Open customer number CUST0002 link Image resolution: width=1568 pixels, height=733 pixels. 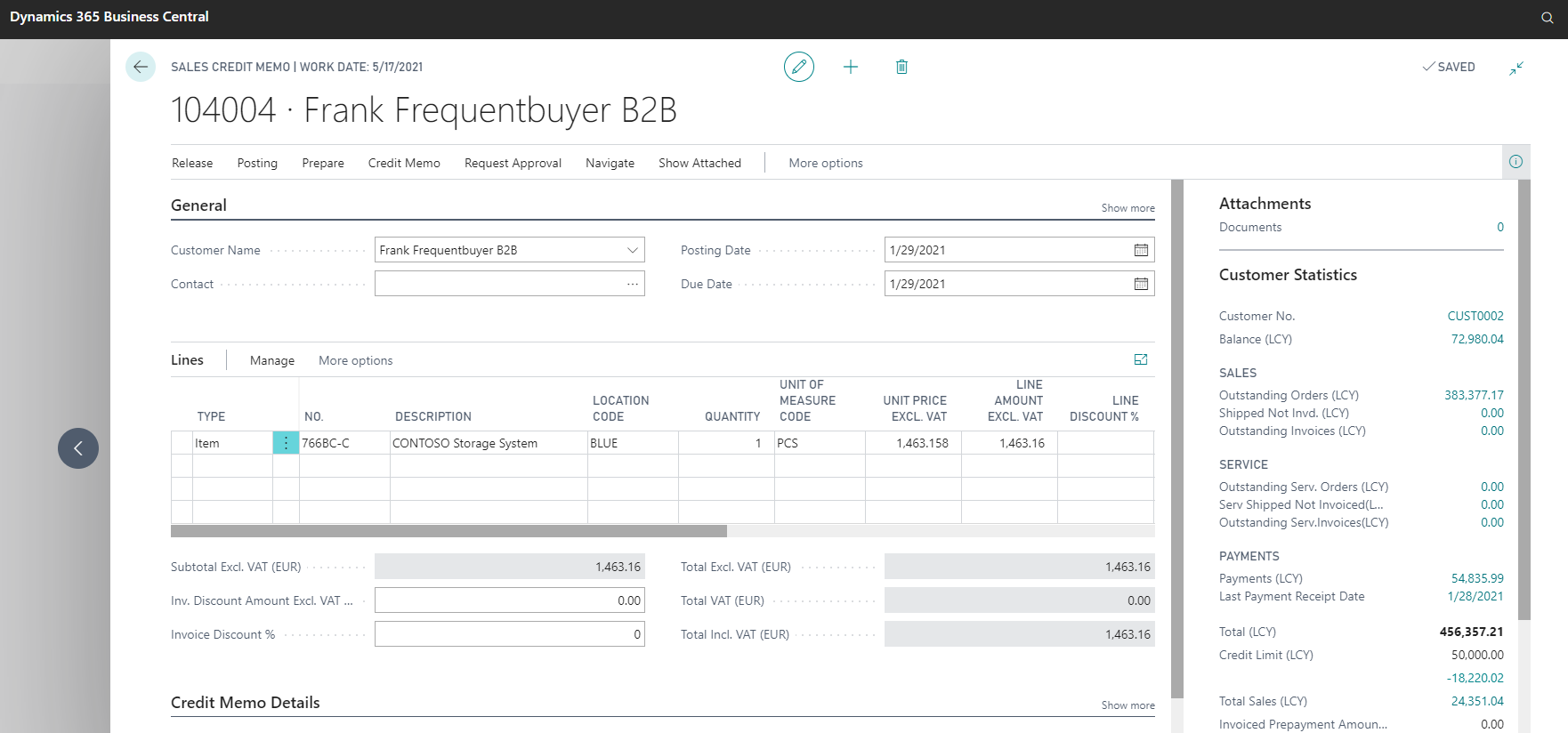[1475, 316]
